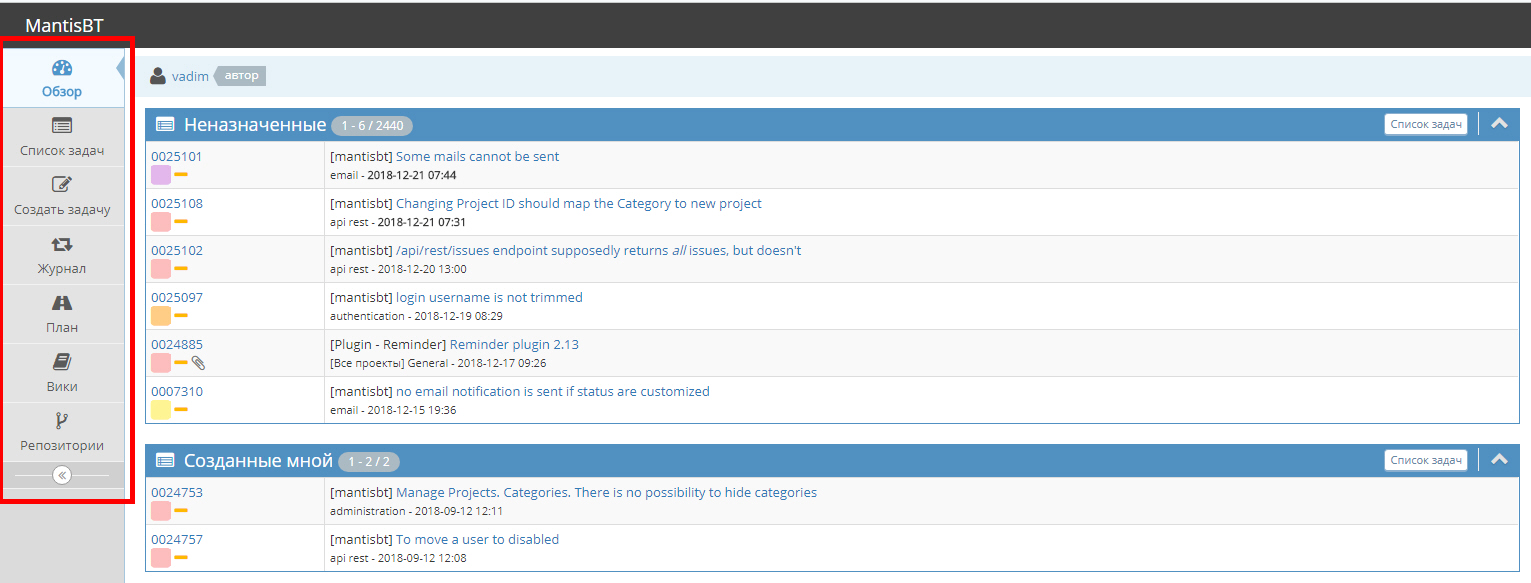Open the Список задач sidebar icon
Image resolution: width=1531 pixels, height=583 pixels.
[62, 126]
